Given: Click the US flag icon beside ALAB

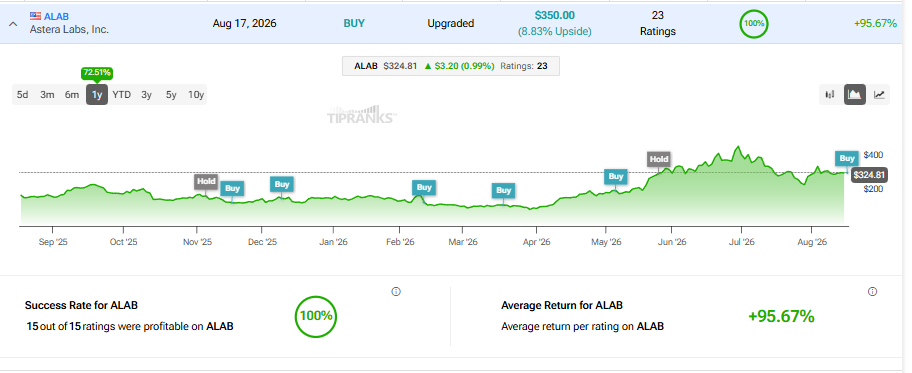Looking at the screenshot, I should (35, 16).
